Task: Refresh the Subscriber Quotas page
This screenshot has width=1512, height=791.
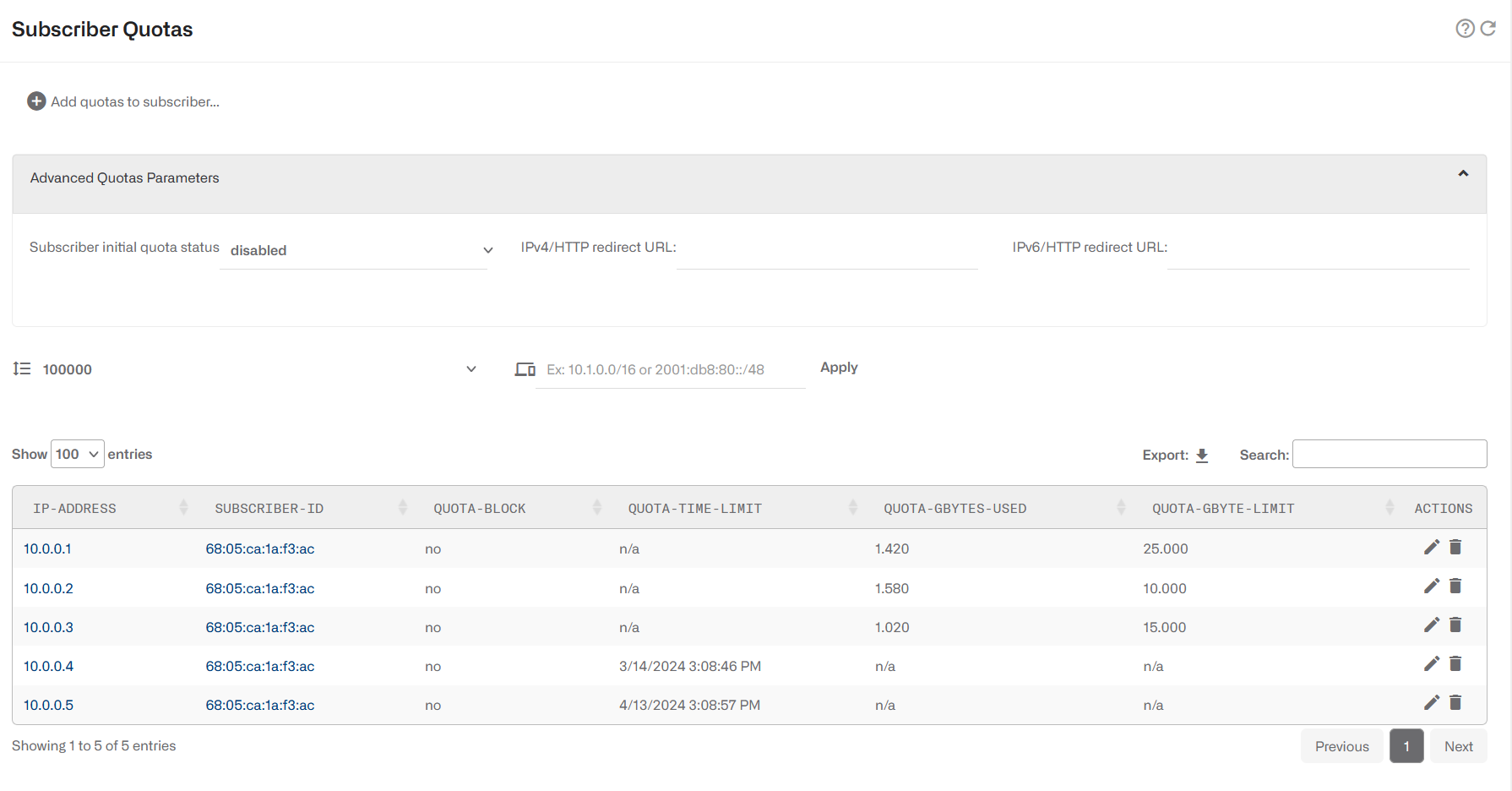Action: 1487,28
